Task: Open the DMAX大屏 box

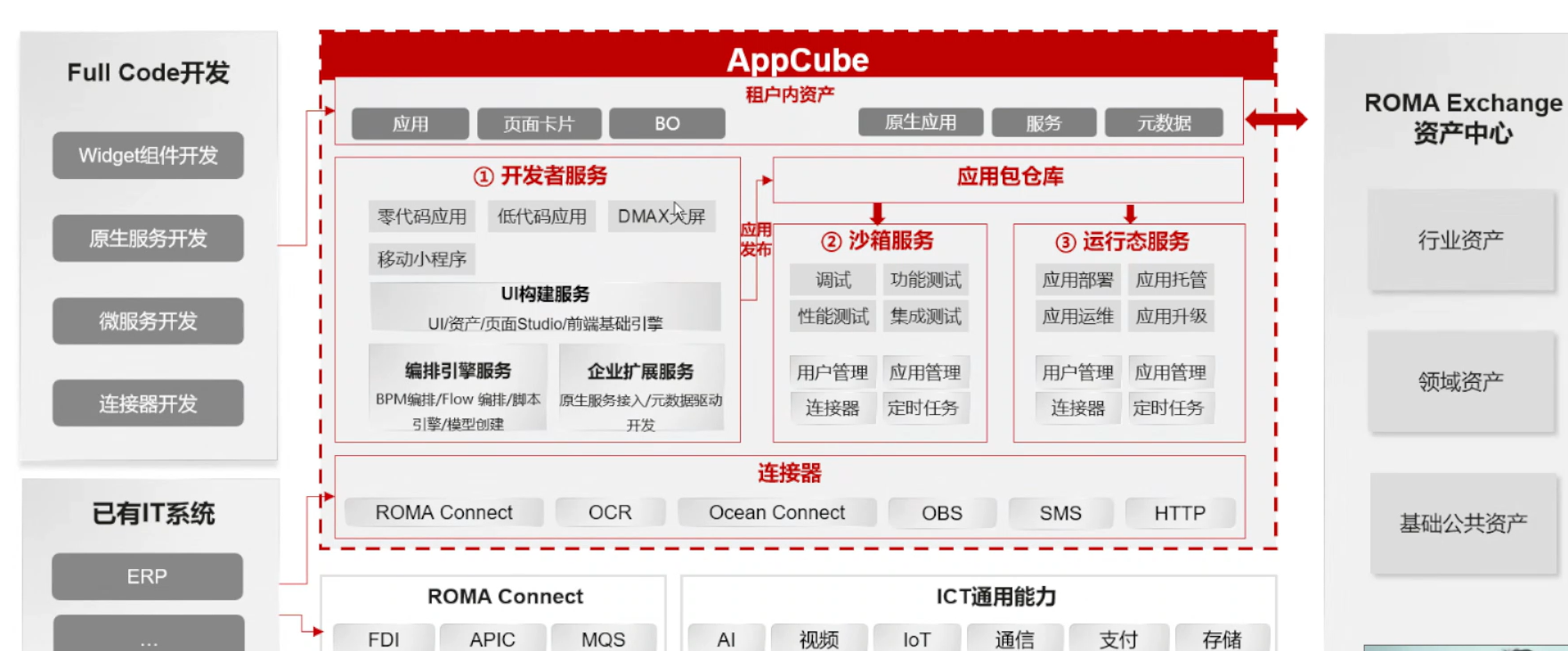Action: (662, 216)
